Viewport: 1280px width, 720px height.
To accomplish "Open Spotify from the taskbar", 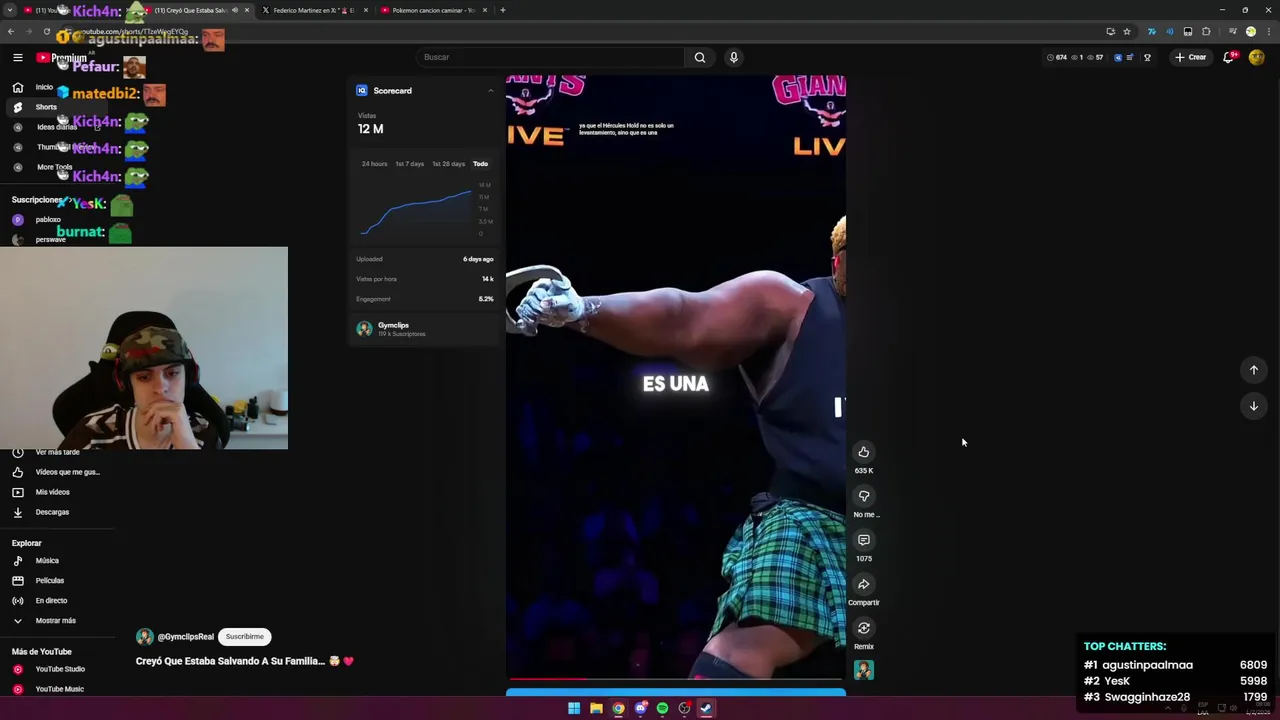I will 662,709.
